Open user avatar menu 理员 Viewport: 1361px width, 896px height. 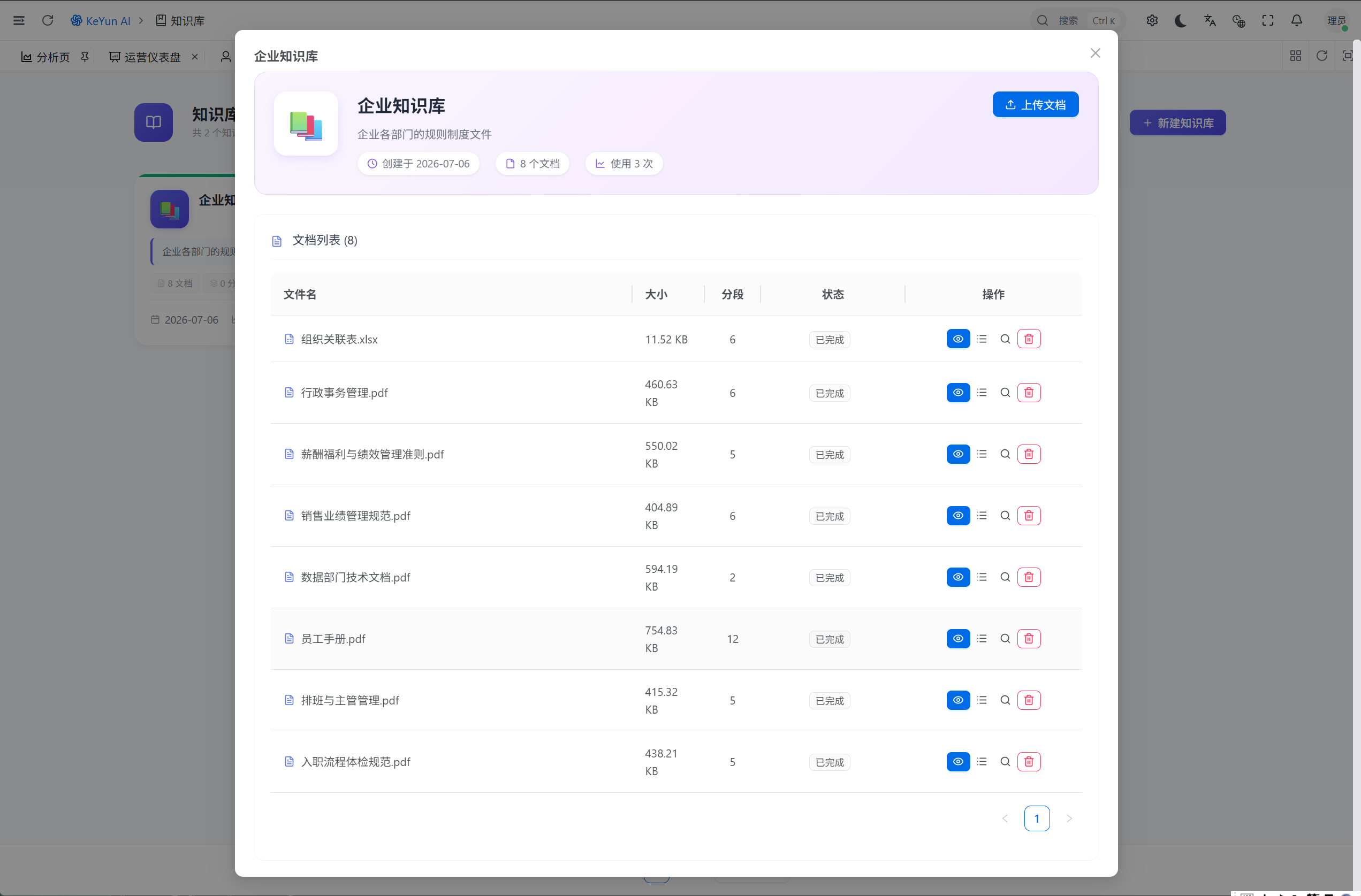1336,20
